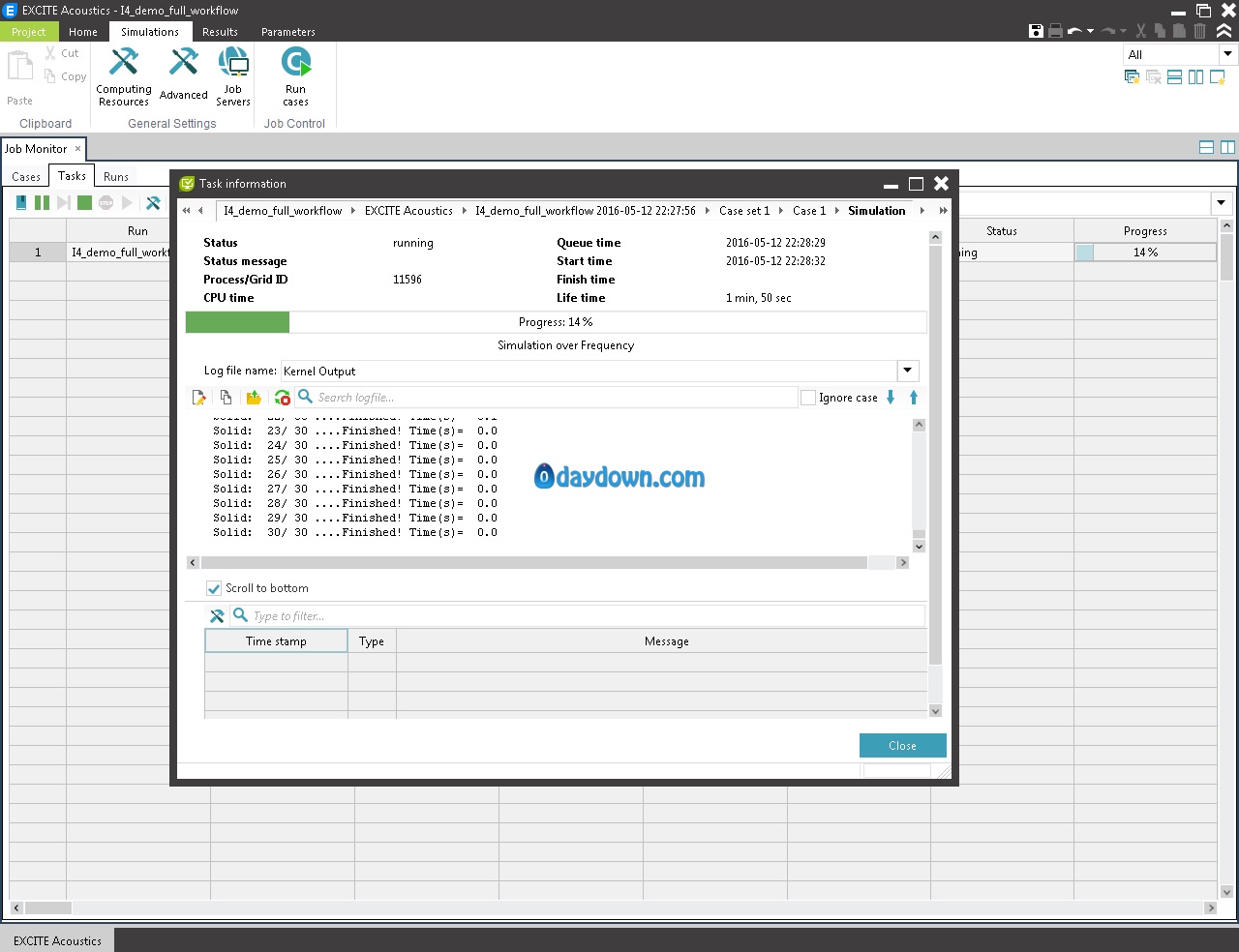This screenshot has width=1239, height=952.
Task: Open Computing Resources settings
Action: pyautogui.click(x=124, y=75)
